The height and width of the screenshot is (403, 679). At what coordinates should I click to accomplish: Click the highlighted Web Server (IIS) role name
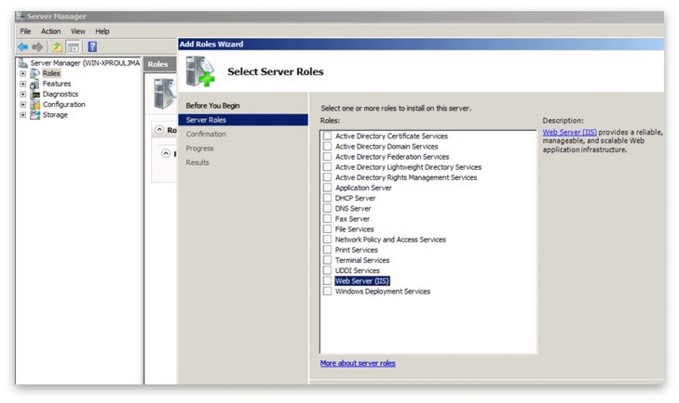point(362,281)
